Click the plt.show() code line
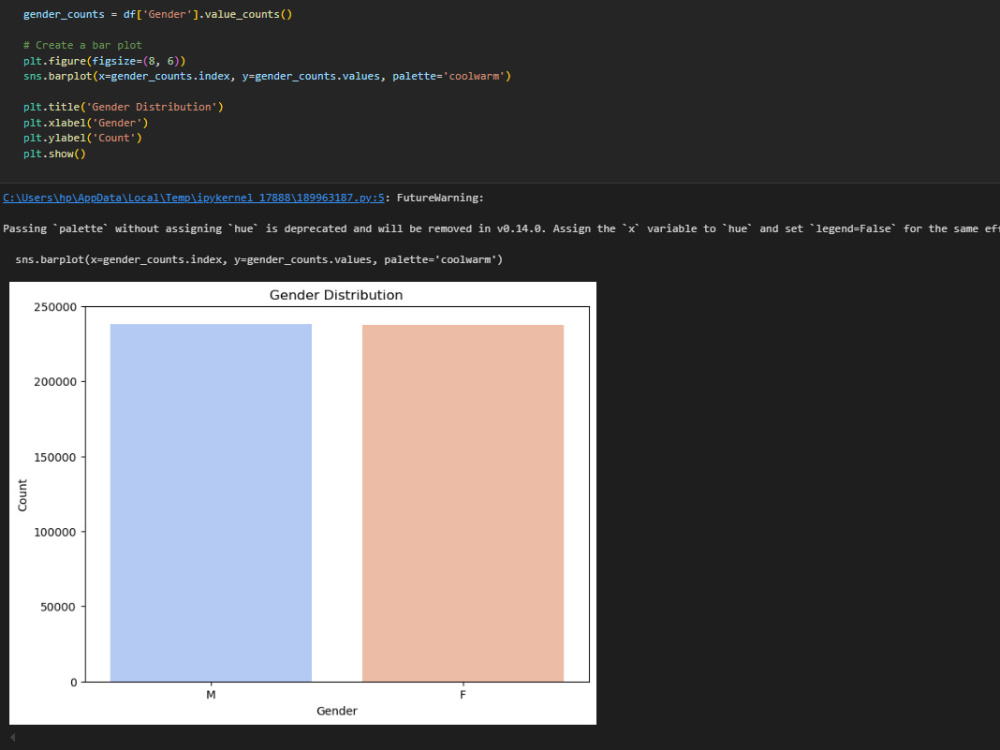The height and width of the screenshot is (750, 1000). (54, 154)
